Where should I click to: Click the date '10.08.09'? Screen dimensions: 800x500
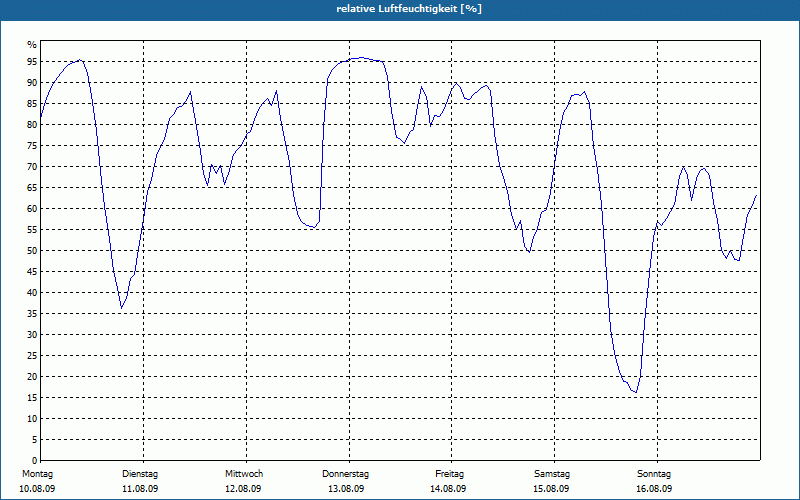point(37,489)
